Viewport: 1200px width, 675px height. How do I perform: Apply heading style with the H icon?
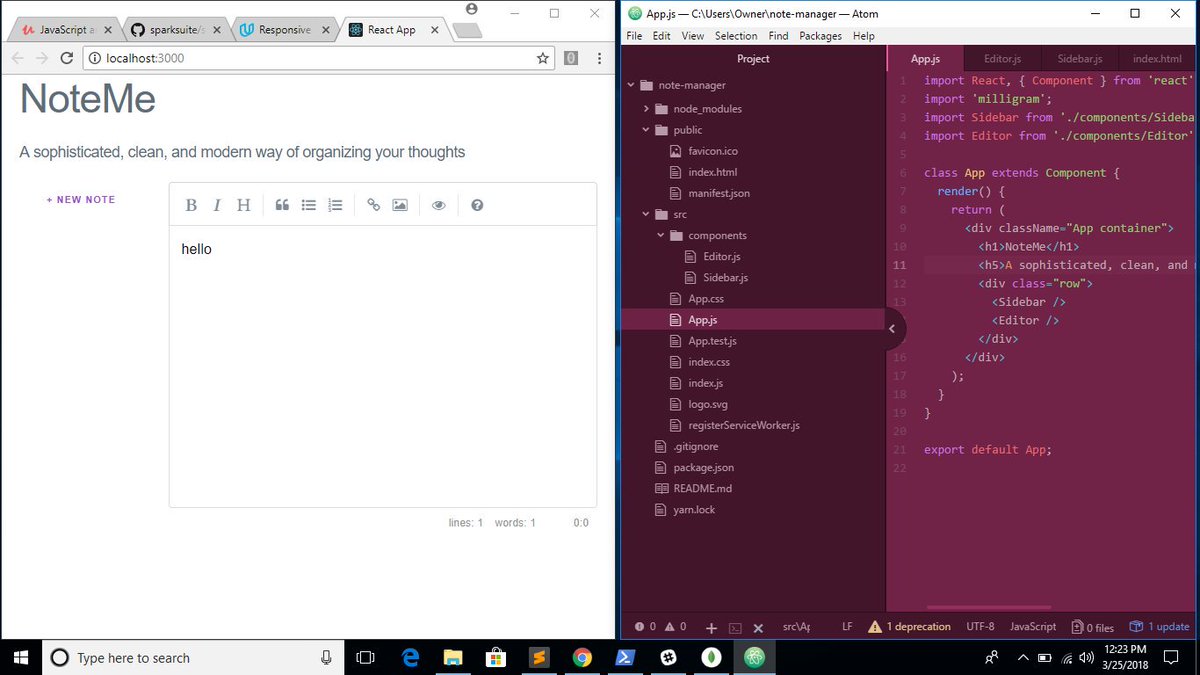coord(243,205)
